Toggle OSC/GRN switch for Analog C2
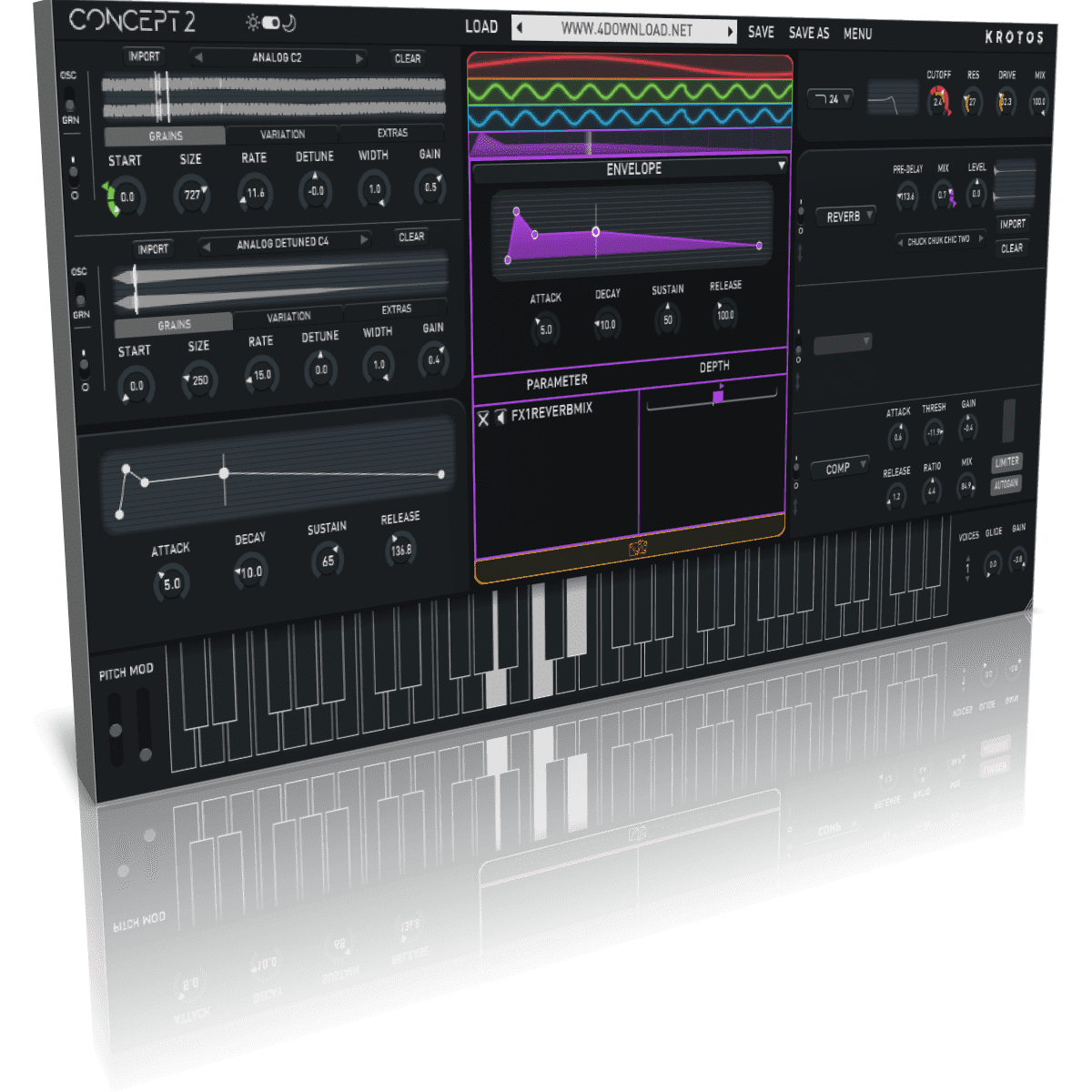Image resolution: width=1092 pixels, height=1092 pixels. (x=69, y=98)
